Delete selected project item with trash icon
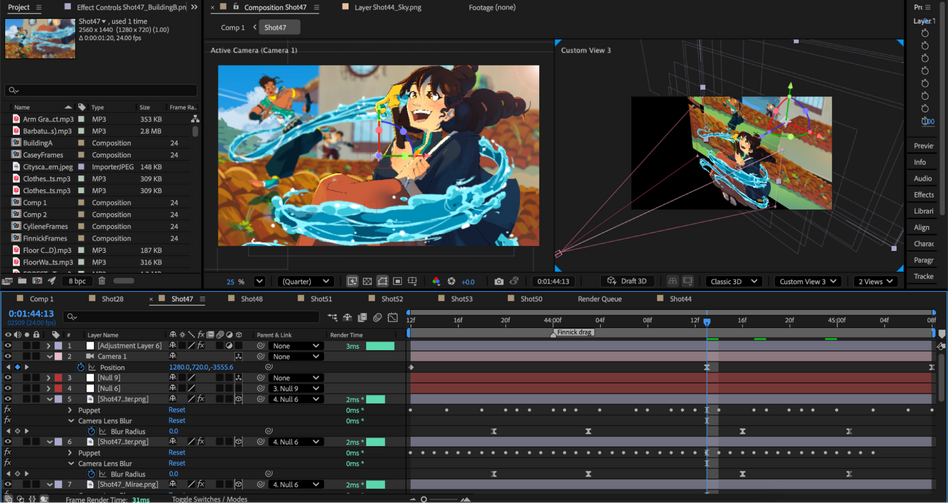The image size is (948, 503). pos(102,281)
